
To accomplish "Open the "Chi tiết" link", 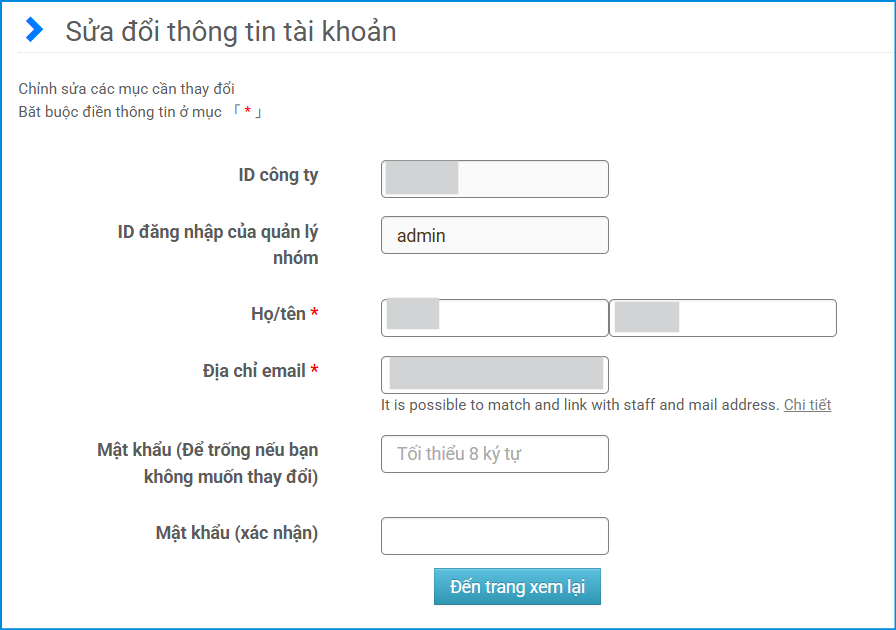I will (807, 405).
